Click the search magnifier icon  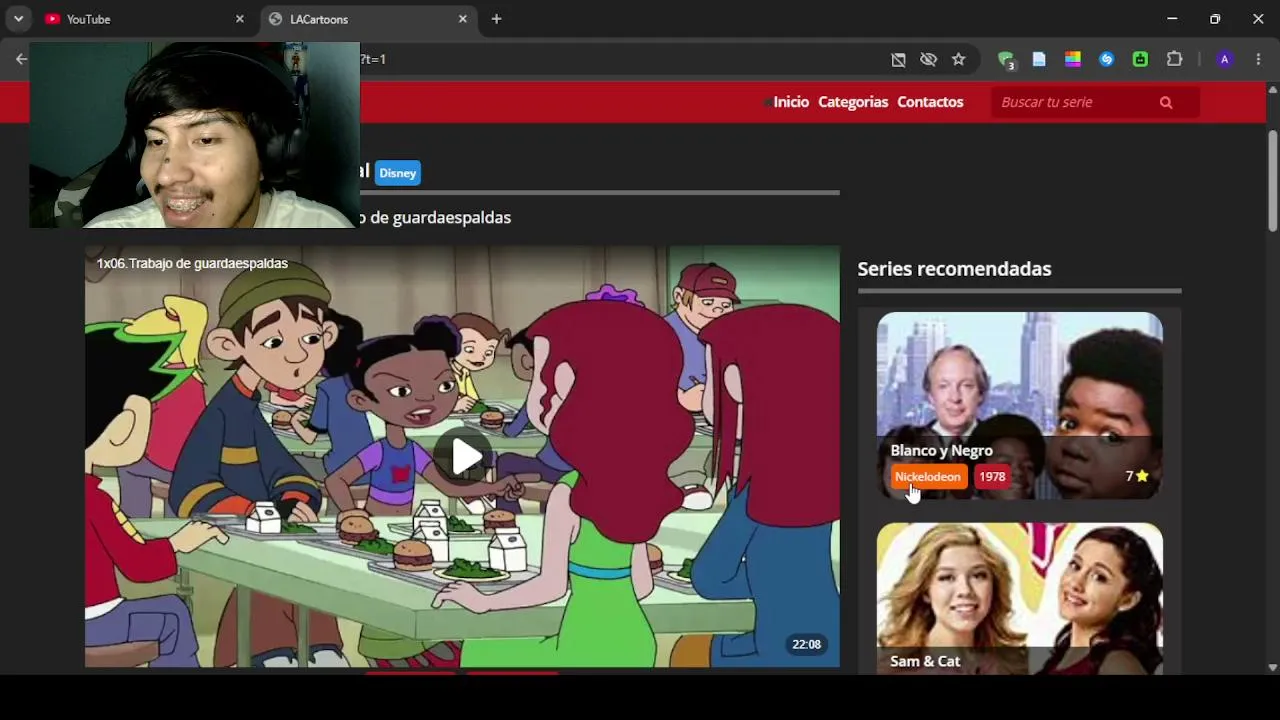tap(1166, 102)
